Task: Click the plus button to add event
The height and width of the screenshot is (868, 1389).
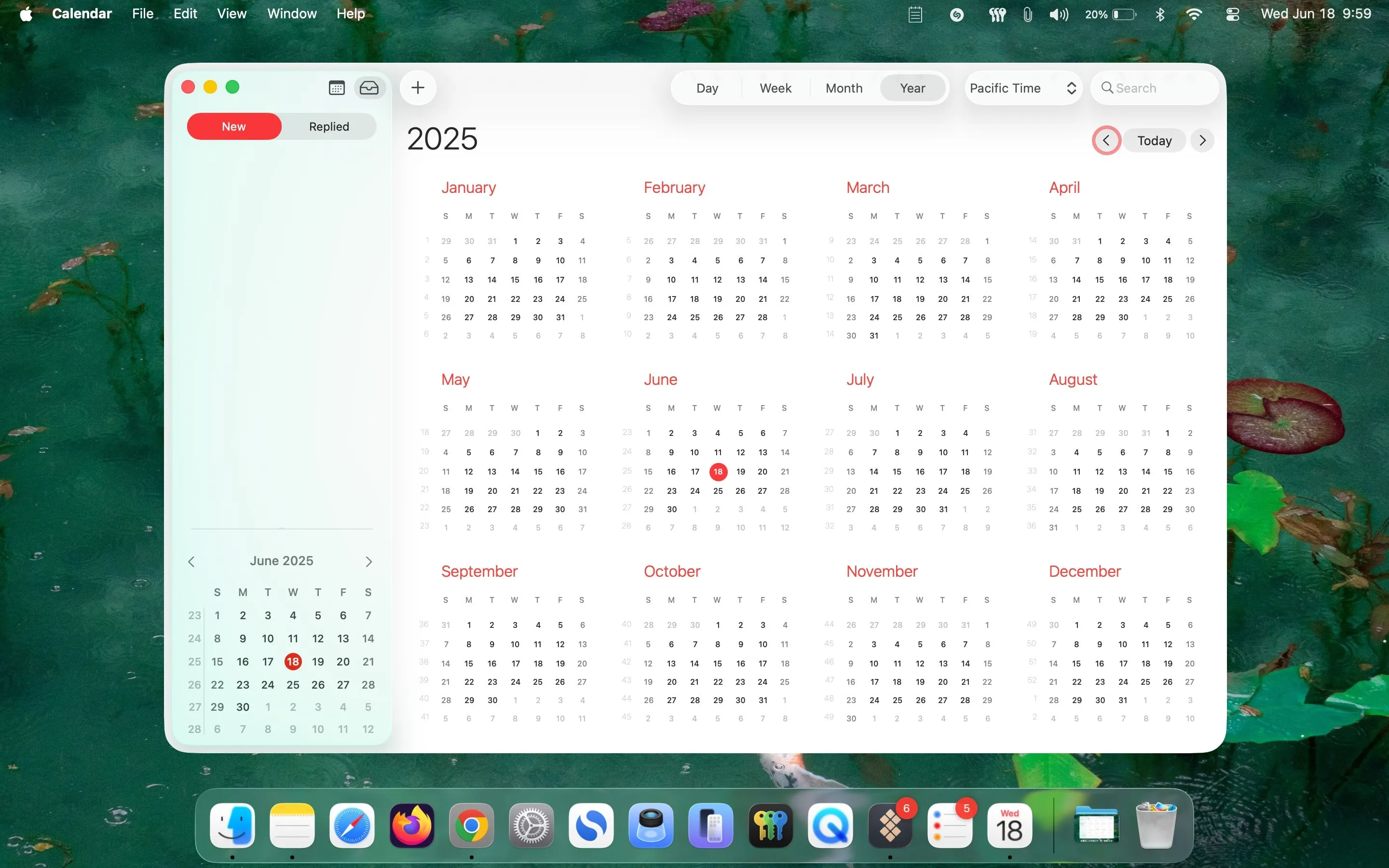Action: pyautogui.click(x=418, y=88)
